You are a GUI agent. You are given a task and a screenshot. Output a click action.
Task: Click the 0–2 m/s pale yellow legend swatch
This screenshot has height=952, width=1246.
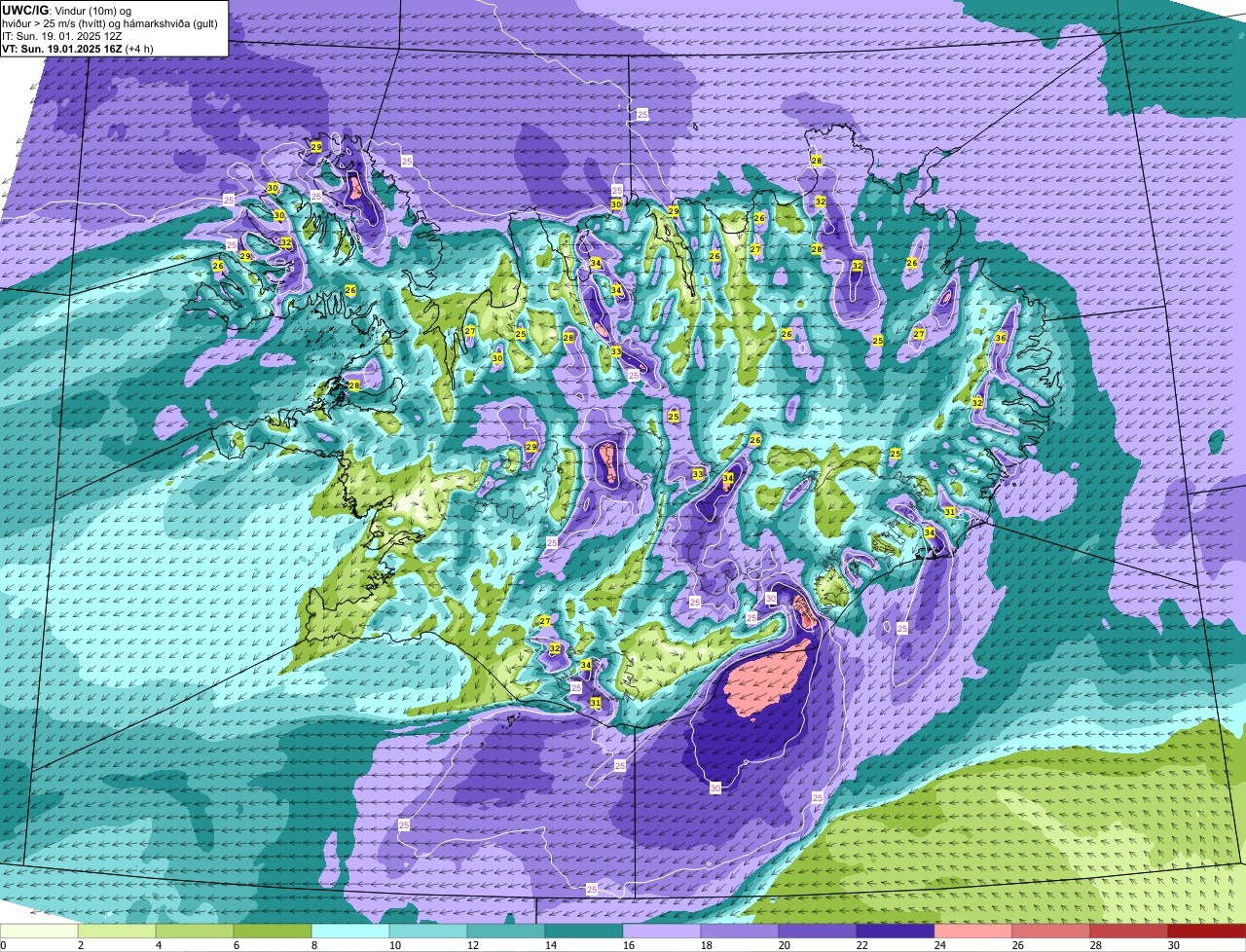(x=39, y=931)
